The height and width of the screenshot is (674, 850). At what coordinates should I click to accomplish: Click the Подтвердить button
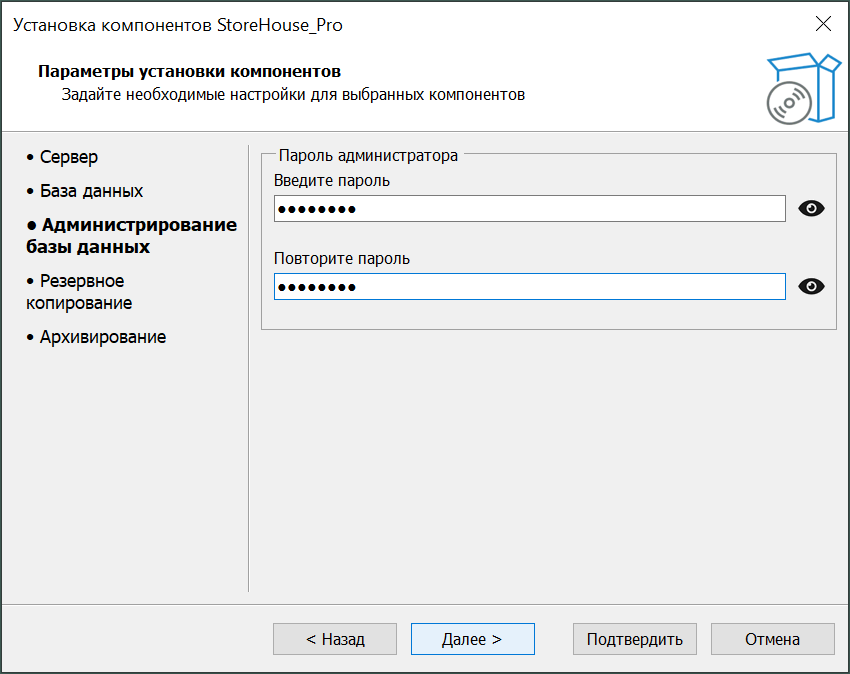pos(634,639)
